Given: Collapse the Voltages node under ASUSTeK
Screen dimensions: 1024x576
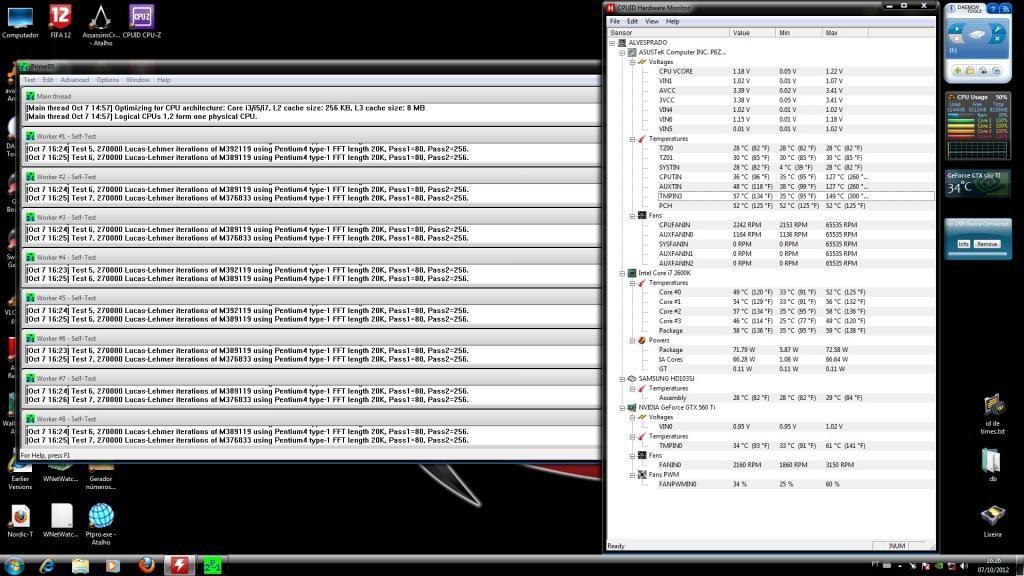Looking at the screenshot, I should (x=632, y=62).
